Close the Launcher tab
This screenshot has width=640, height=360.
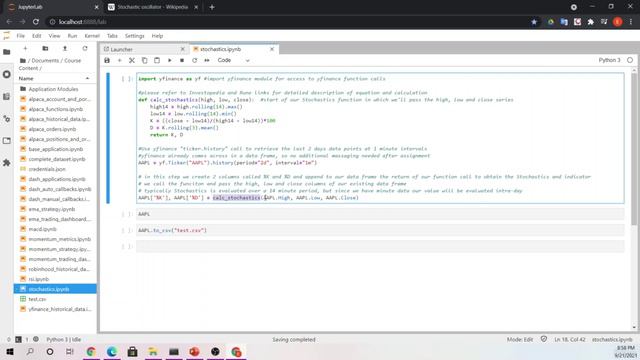pos(182,49)
